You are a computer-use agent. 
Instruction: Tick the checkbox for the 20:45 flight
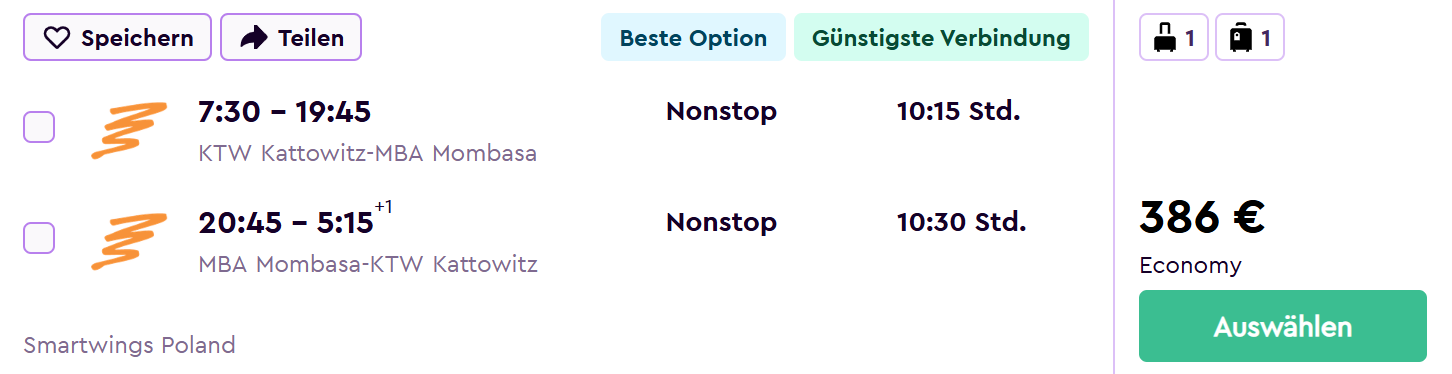click(39, 238)
